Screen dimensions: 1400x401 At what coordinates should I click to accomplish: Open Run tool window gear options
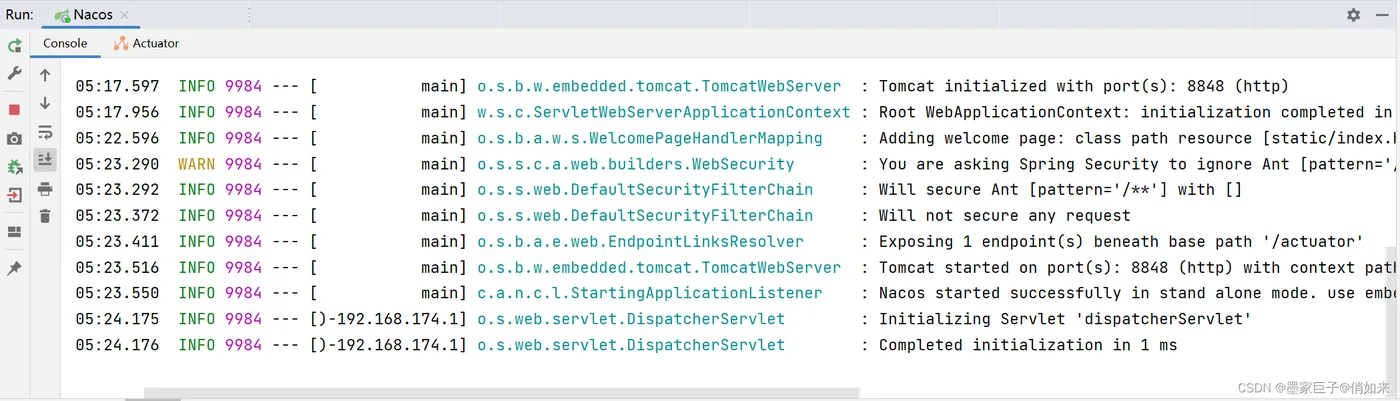pyautogui.click(x=1353, y=15)
